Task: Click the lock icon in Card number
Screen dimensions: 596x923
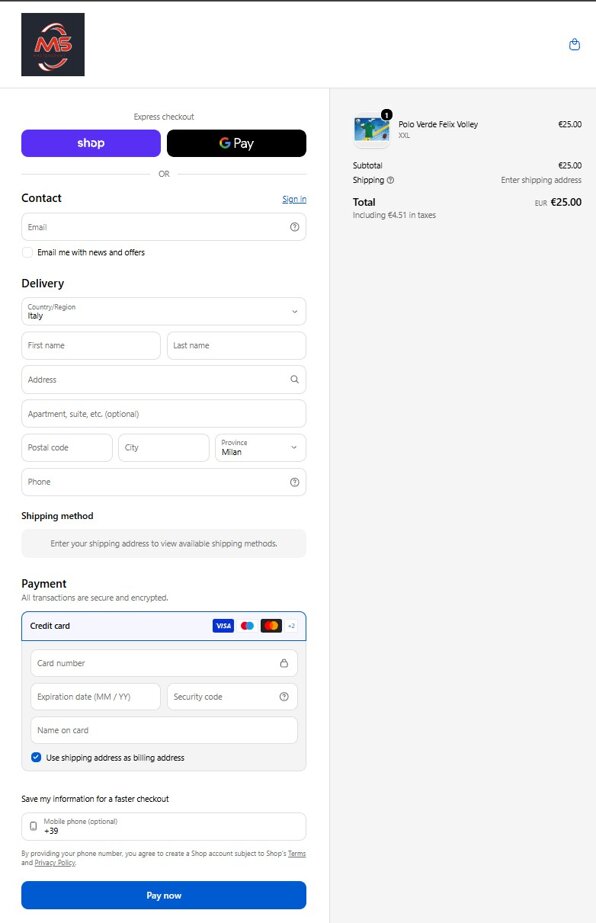Action: click(x=284, y=663)
